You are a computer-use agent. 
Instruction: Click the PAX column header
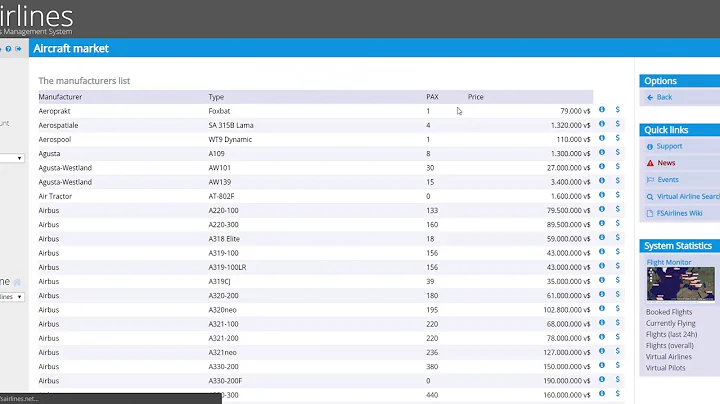coord(432,97)
